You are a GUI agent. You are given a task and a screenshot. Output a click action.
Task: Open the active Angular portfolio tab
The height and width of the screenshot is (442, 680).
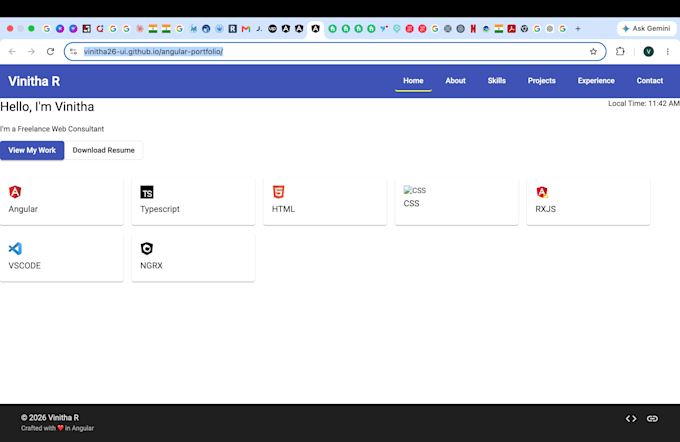316,29
